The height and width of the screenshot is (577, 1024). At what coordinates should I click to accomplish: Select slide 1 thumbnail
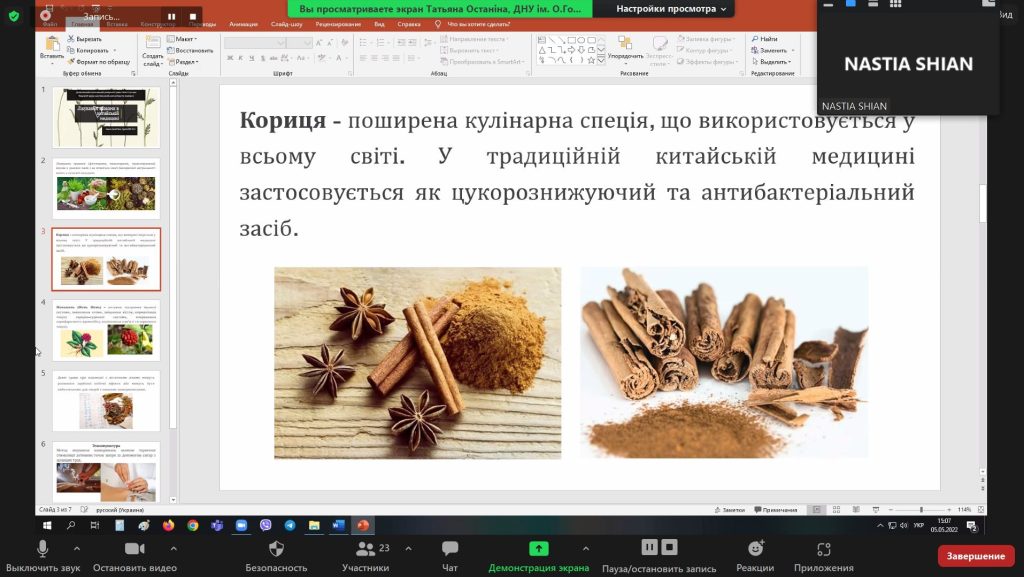pos(106,117)
